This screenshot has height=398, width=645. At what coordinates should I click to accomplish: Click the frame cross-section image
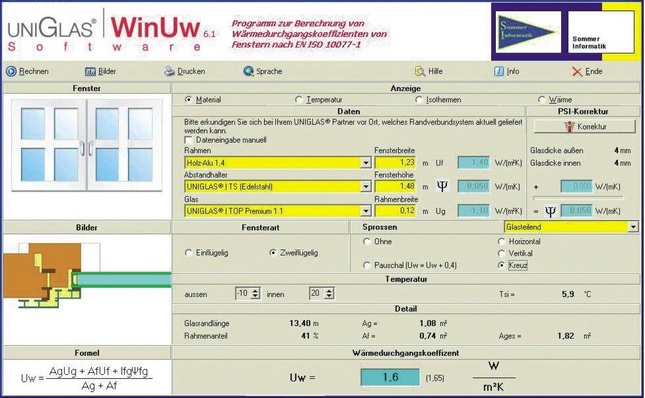(87, 275)
